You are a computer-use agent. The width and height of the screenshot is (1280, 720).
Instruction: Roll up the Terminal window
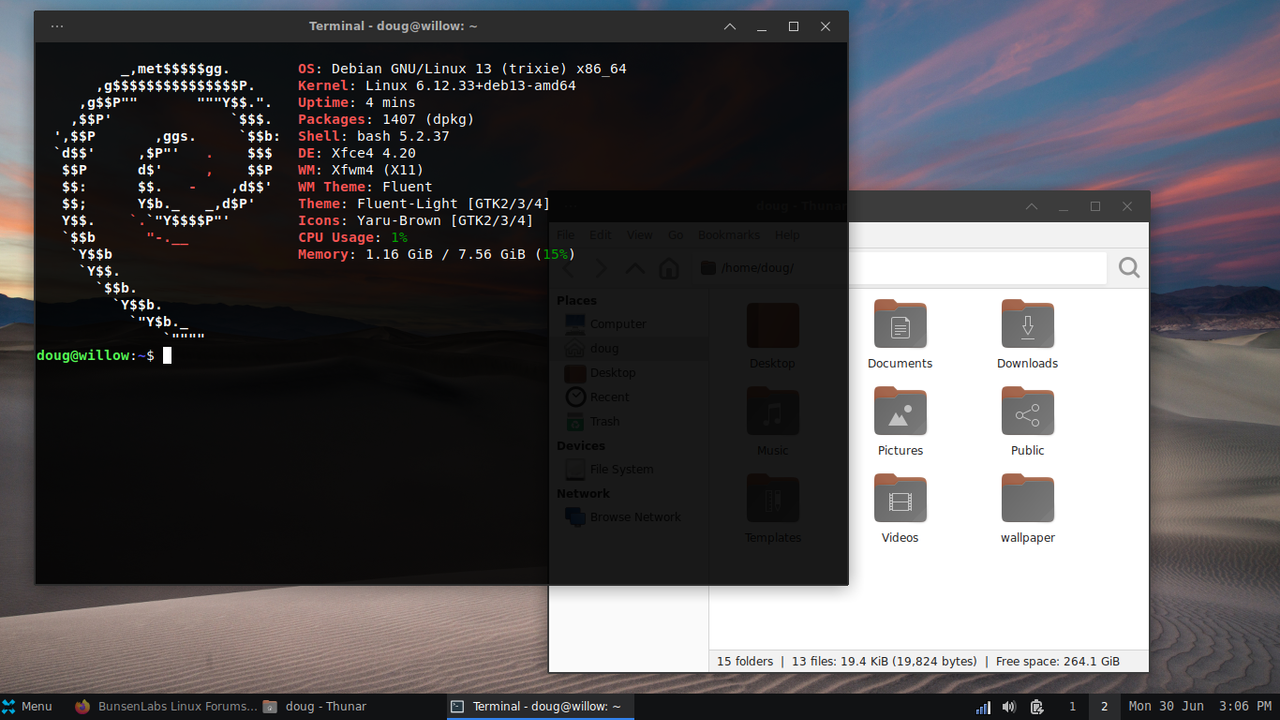point(730,27)
